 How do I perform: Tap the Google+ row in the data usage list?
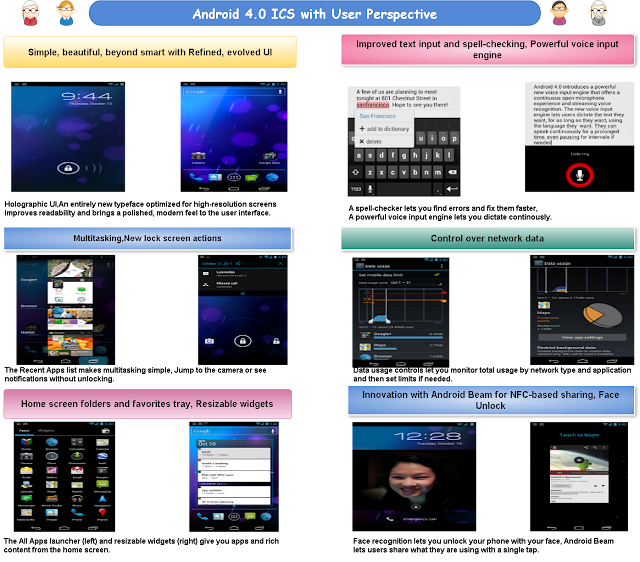[400, 335]
